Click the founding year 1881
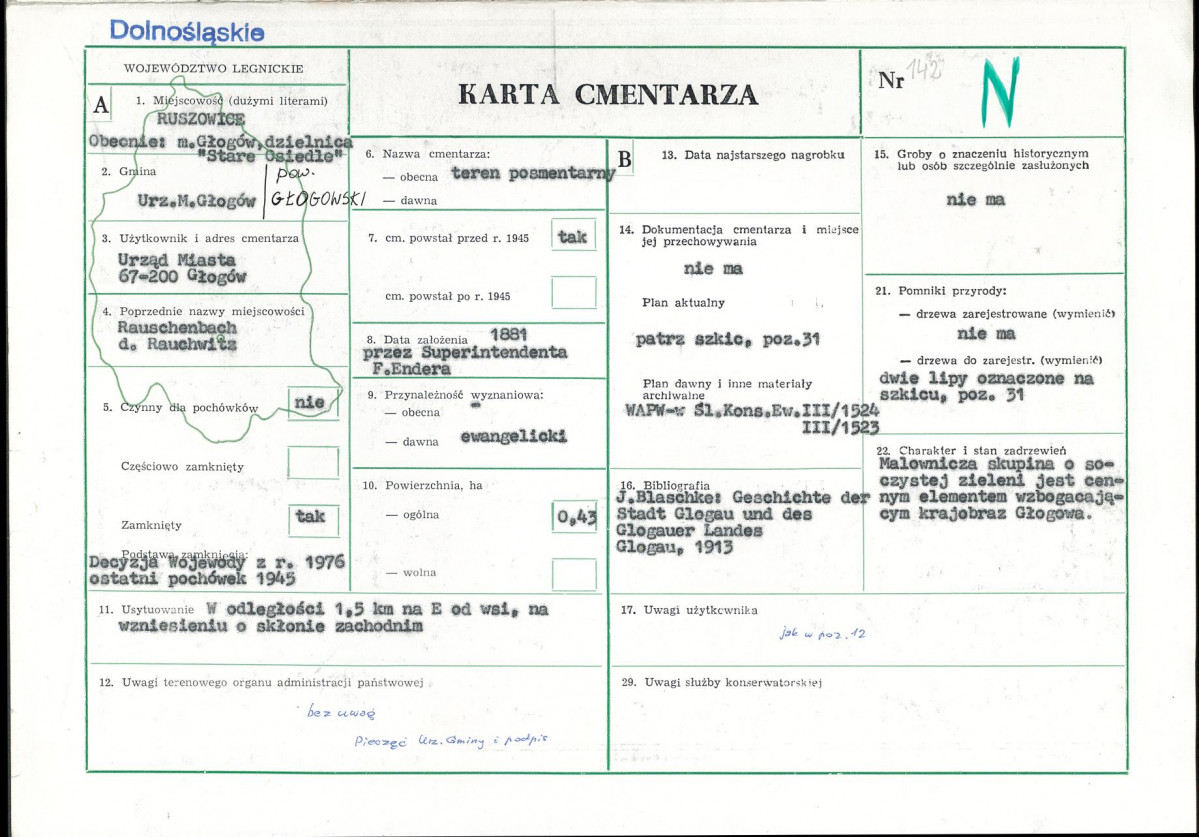Screen dimensions: 1199x837 pos(509,335)
